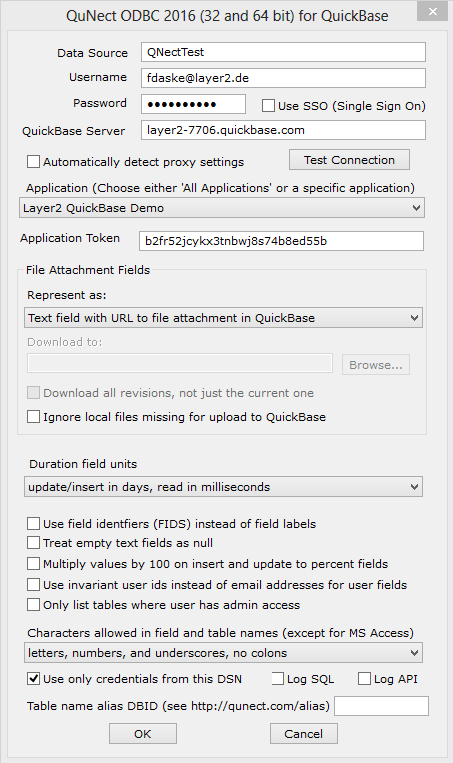Toggle Automatically detect proxy settings checkbox
This screenshot has height=763, width=453.
point(33,162)
